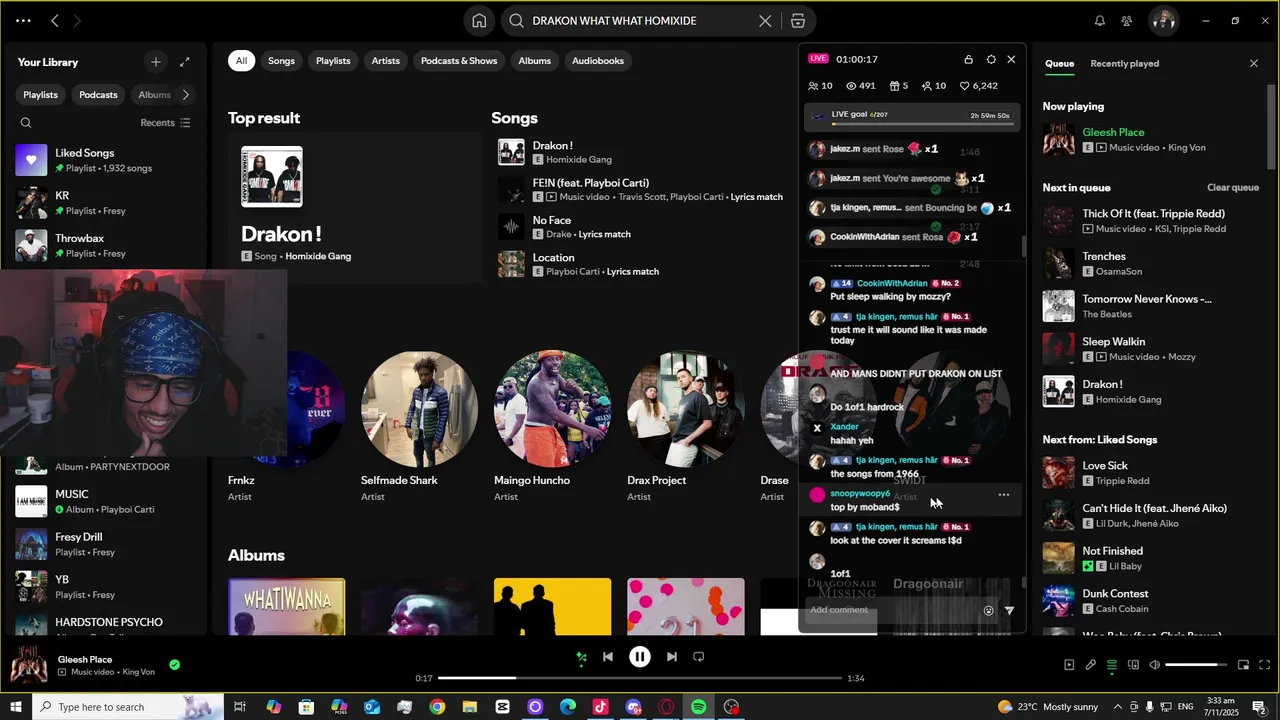
Task: Open the notifications bell
Action: click(1100, 21)
